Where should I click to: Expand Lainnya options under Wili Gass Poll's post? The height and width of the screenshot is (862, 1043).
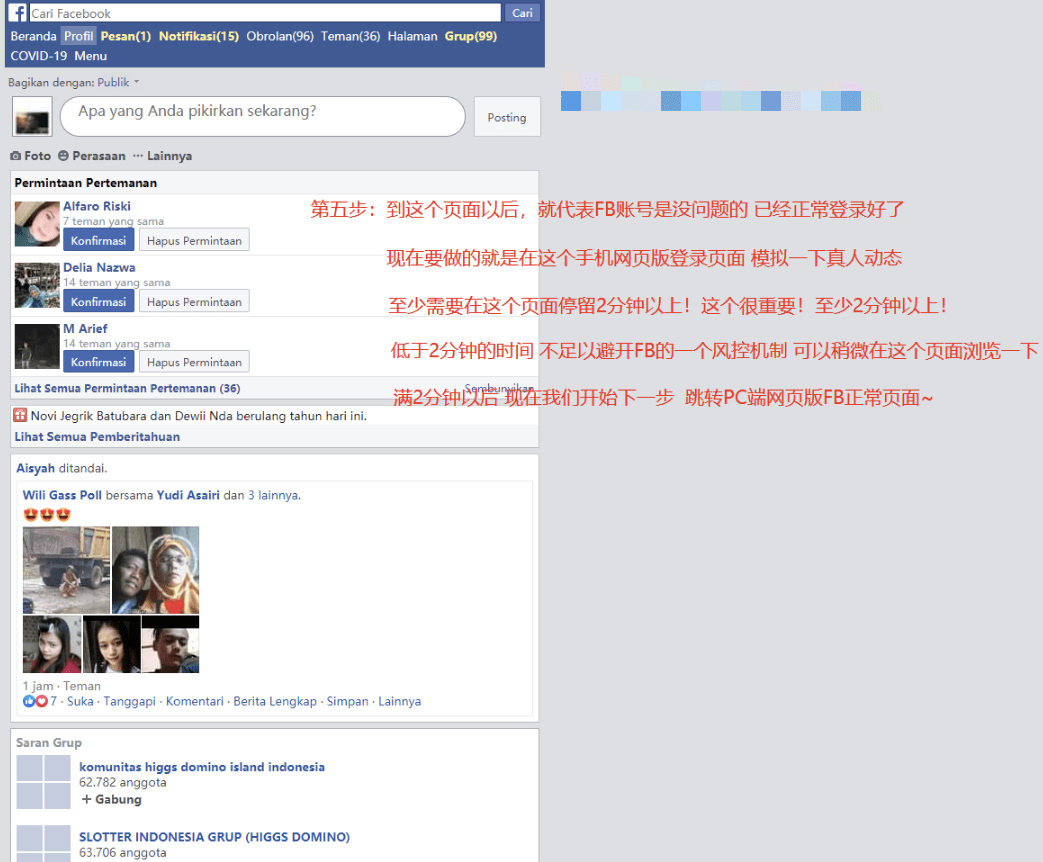pos(399,701)
